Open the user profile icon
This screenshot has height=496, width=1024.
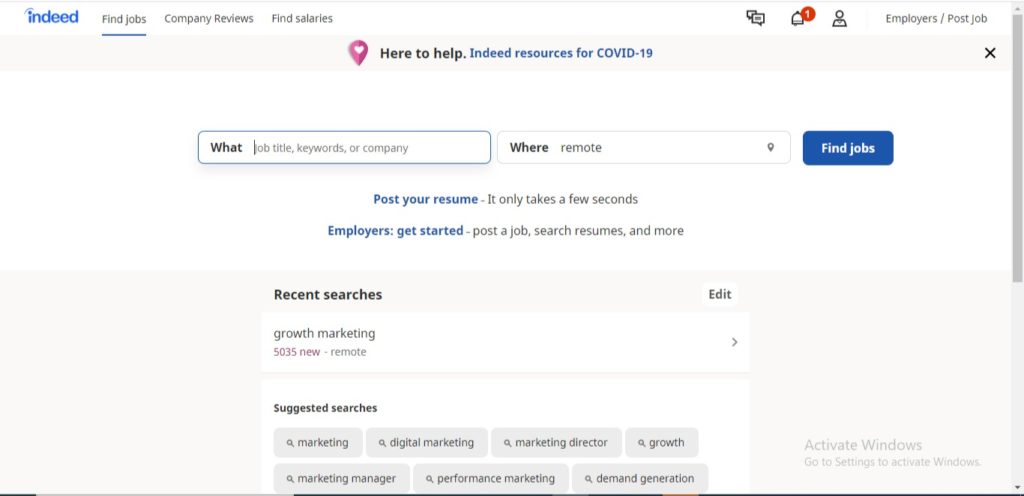839,18
